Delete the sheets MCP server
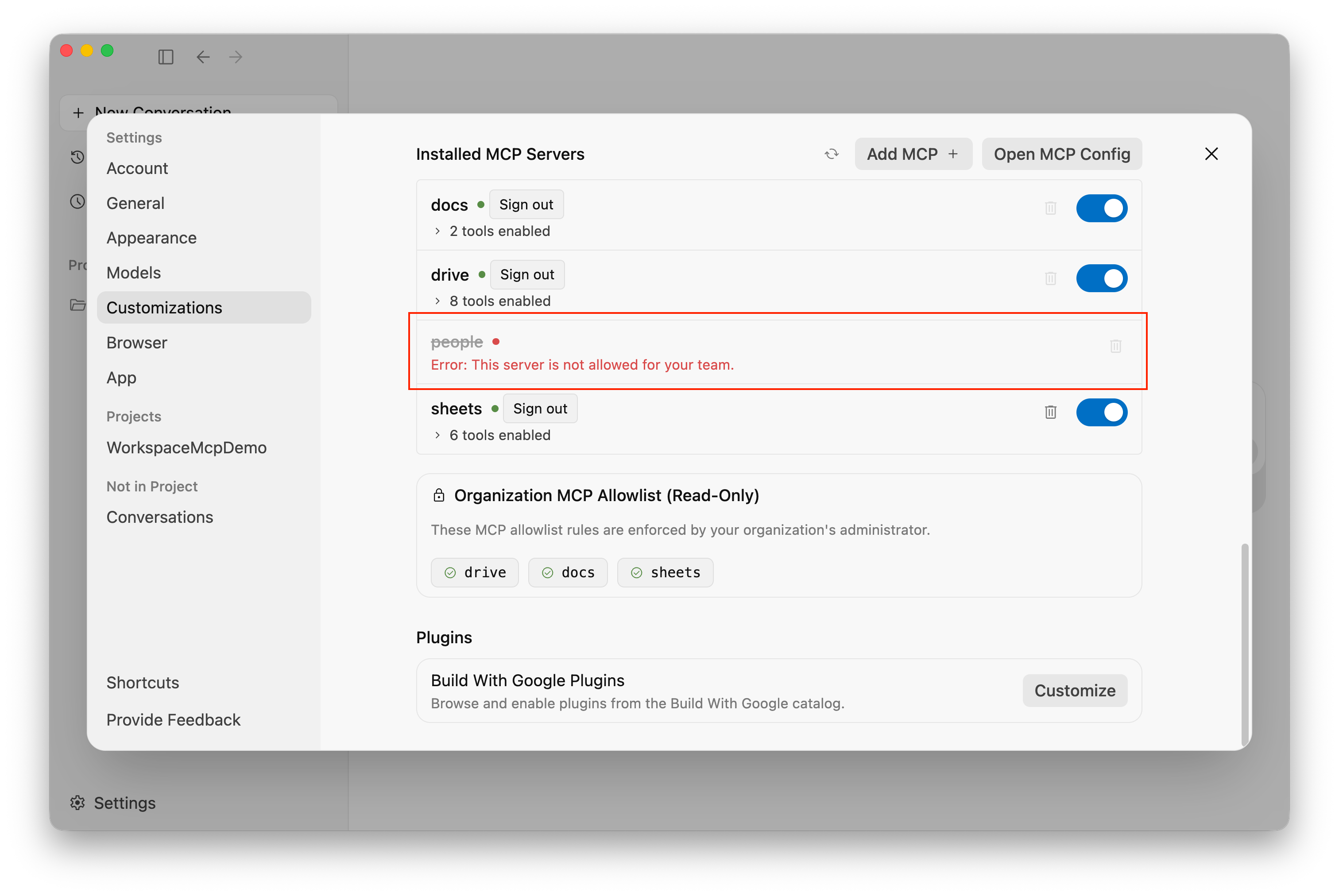The height and width of the screenshot is (896, 1339). 1050,412
